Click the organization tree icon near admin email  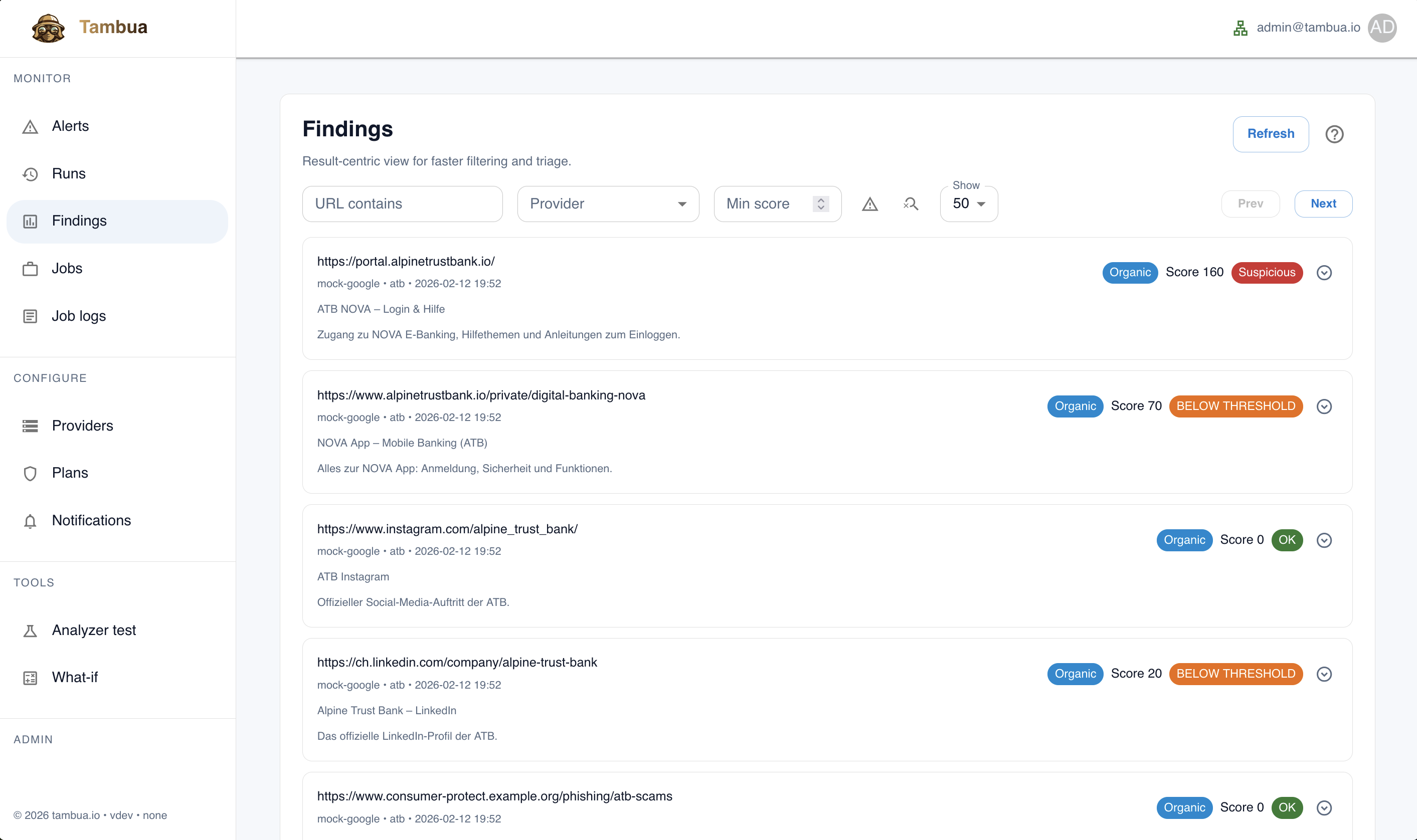[1240, 28]
